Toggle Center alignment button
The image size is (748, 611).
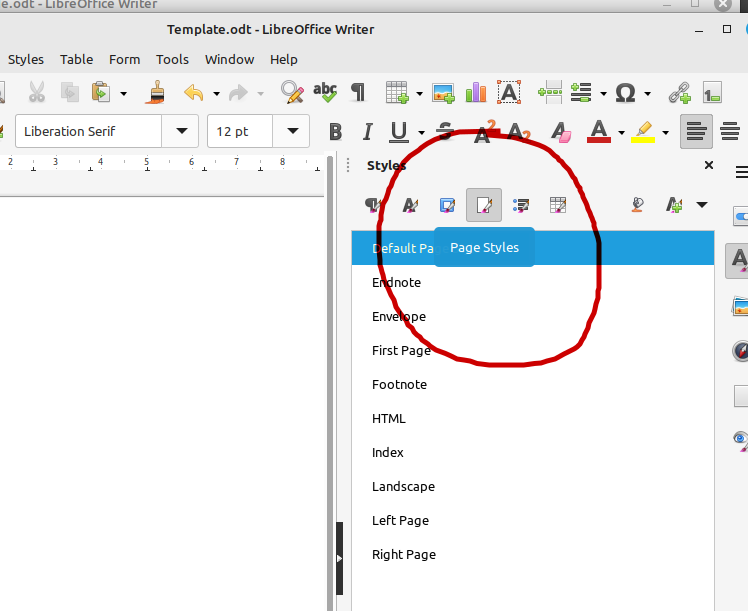click(x=730, y=131)
